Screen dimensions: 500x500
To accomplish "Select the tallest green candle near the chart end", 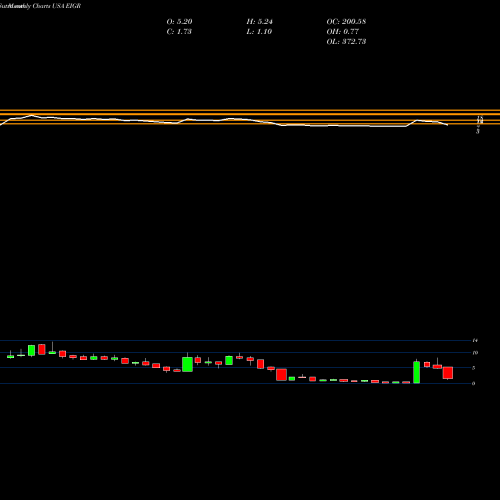I will click(x=417, y=372).
